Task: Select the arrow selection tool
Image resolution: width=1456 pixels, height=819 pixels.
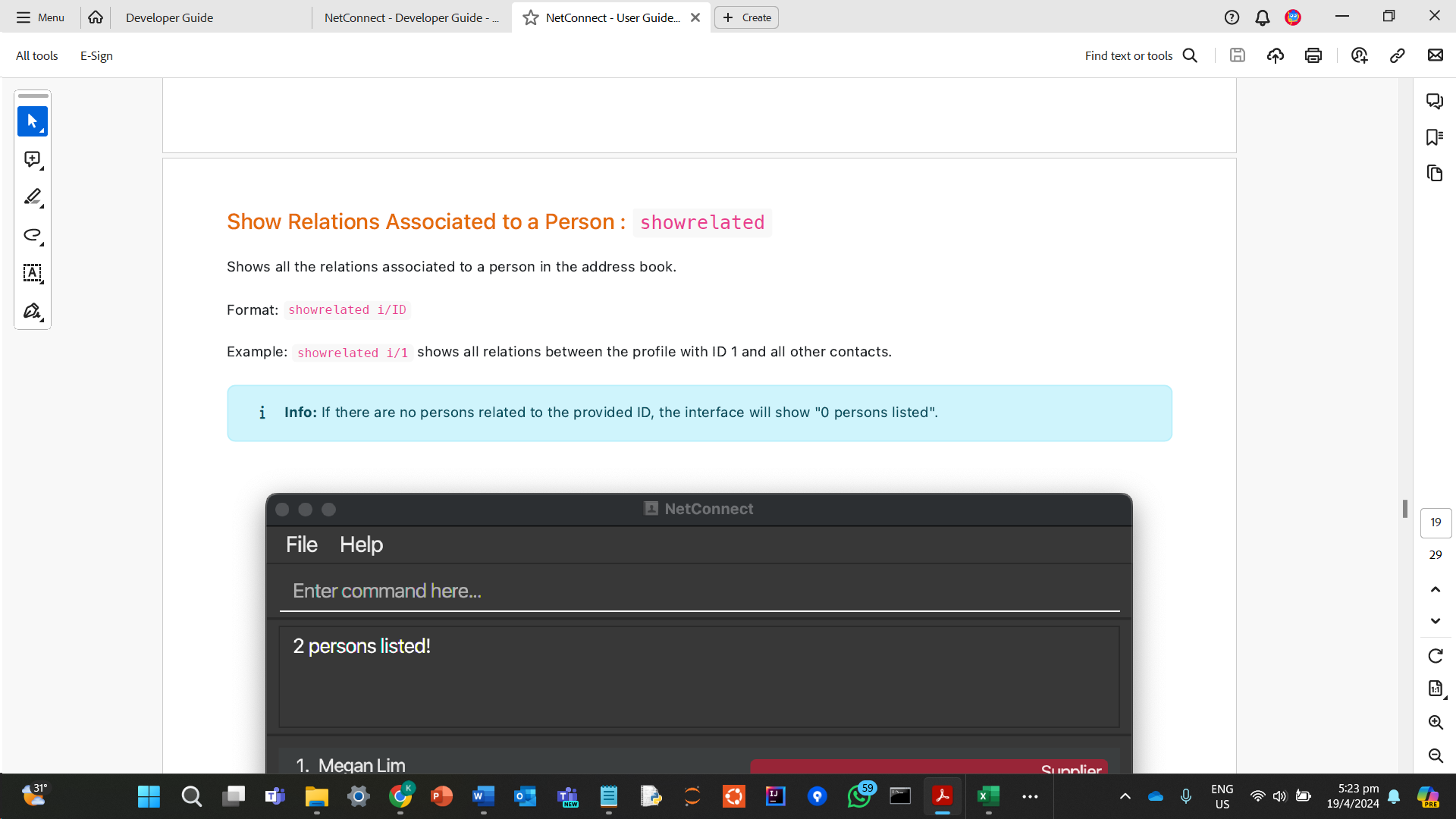Action: point(32,121)
